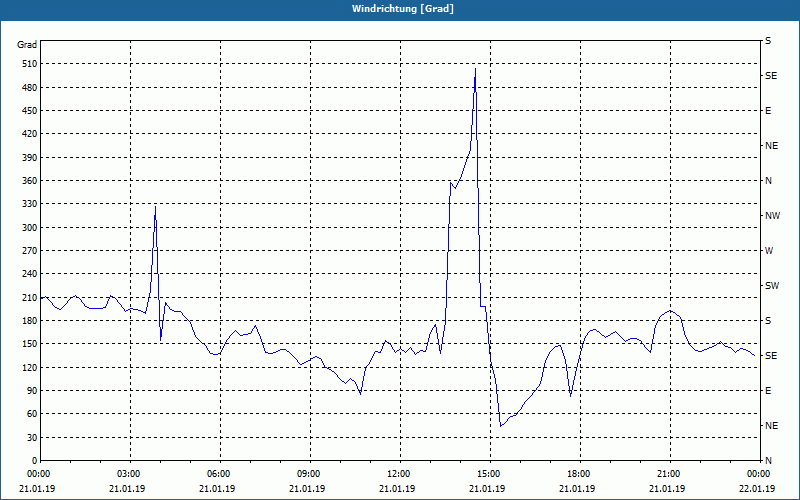800x500 pixels.
Task: Click the y-axis value 270
Action: 30,251
